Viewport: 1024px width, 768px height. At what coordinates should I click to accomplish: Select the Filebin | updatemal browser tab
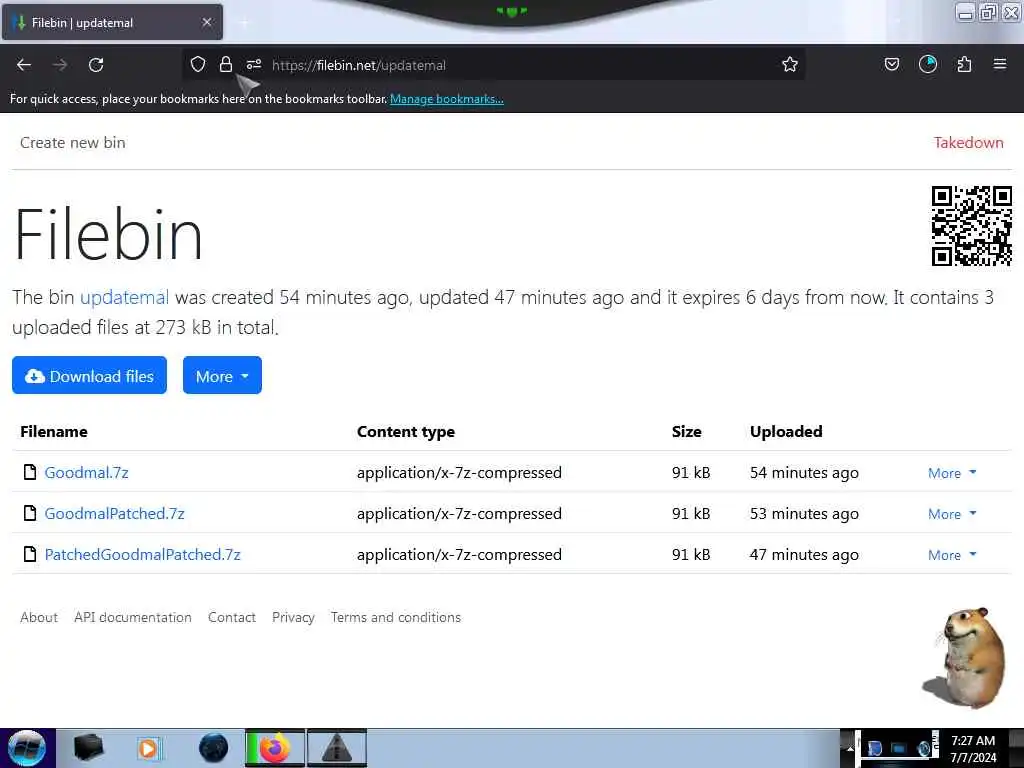(x=112, y=22)
